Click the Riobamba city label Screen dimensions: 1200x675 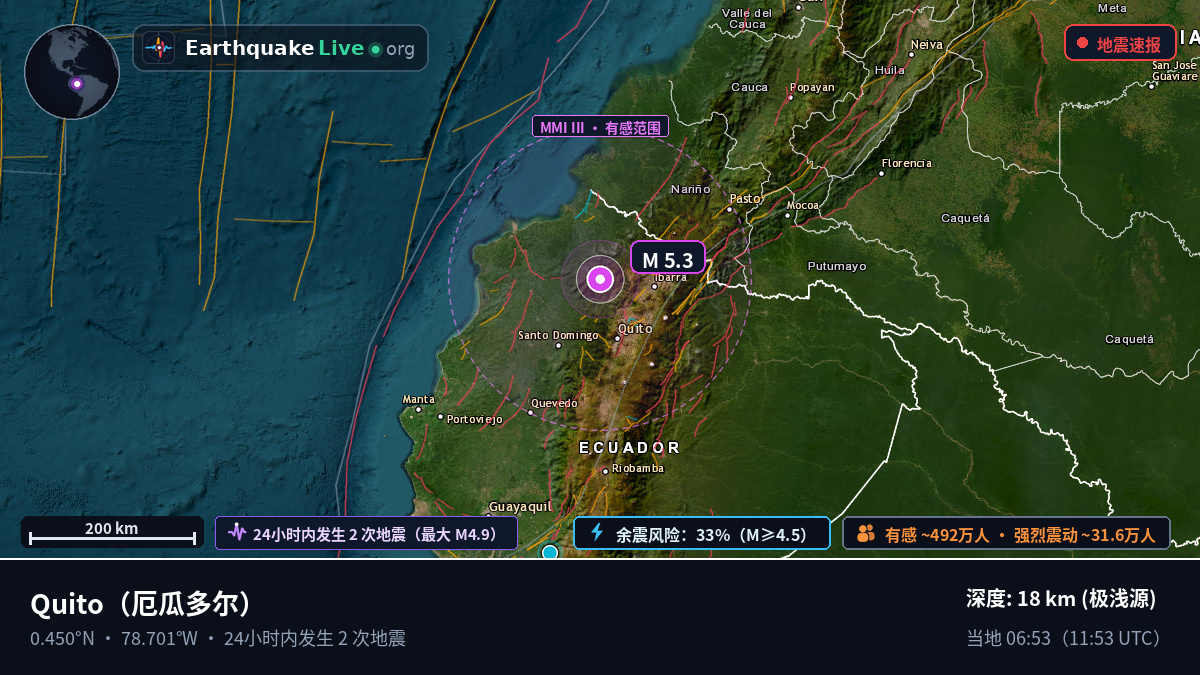click(638, 468)
